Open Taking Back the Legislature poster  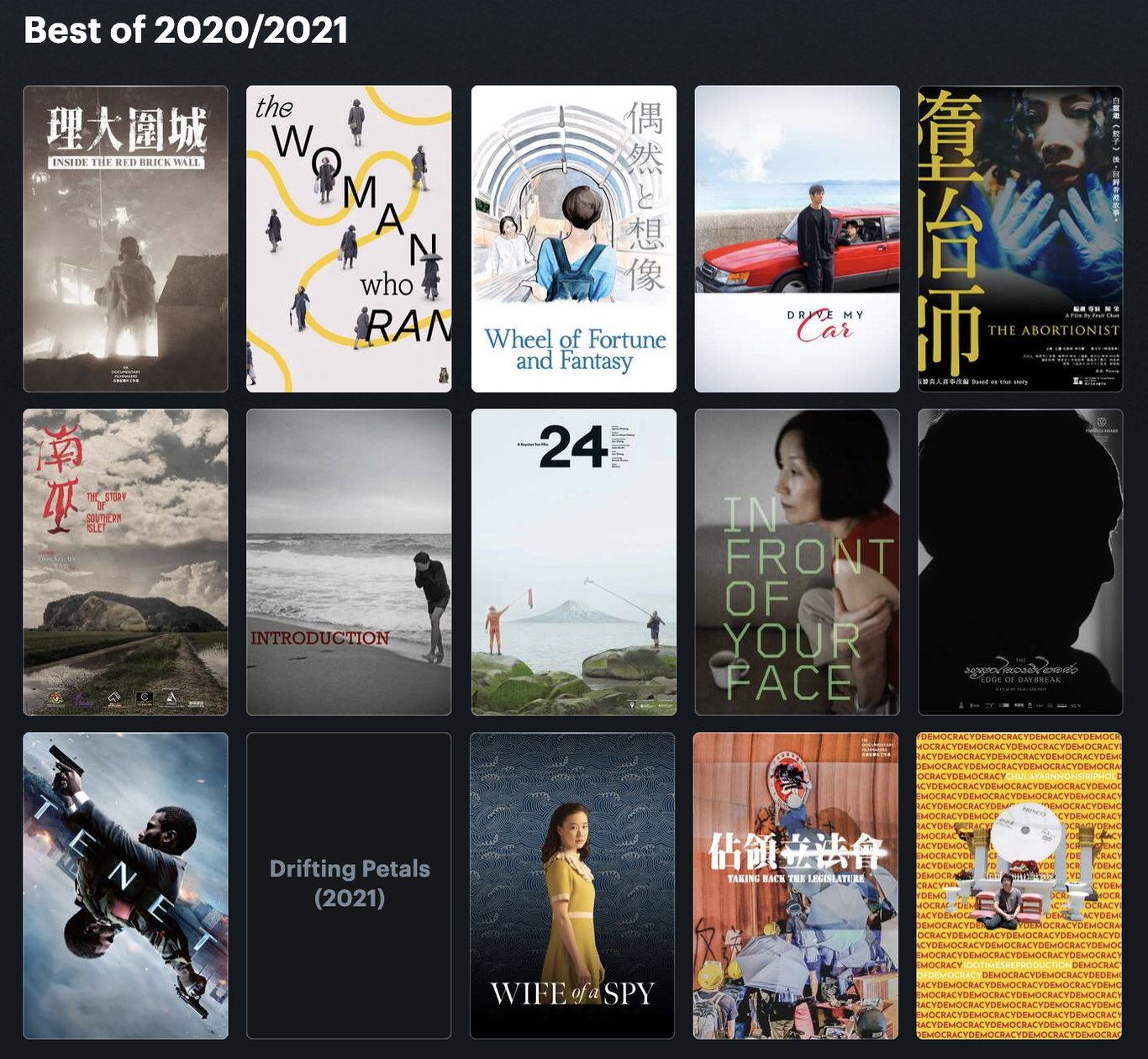(797, 886)
